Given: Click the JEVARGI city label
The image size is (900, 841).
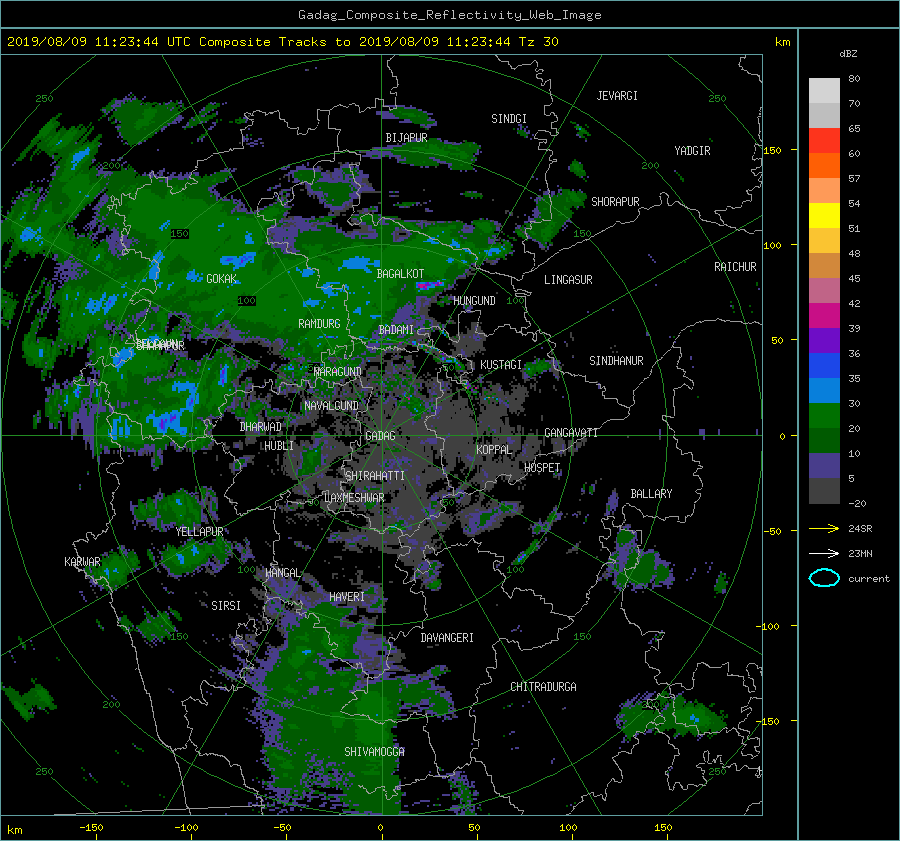Looking at the screenshot, I should 617,96.
